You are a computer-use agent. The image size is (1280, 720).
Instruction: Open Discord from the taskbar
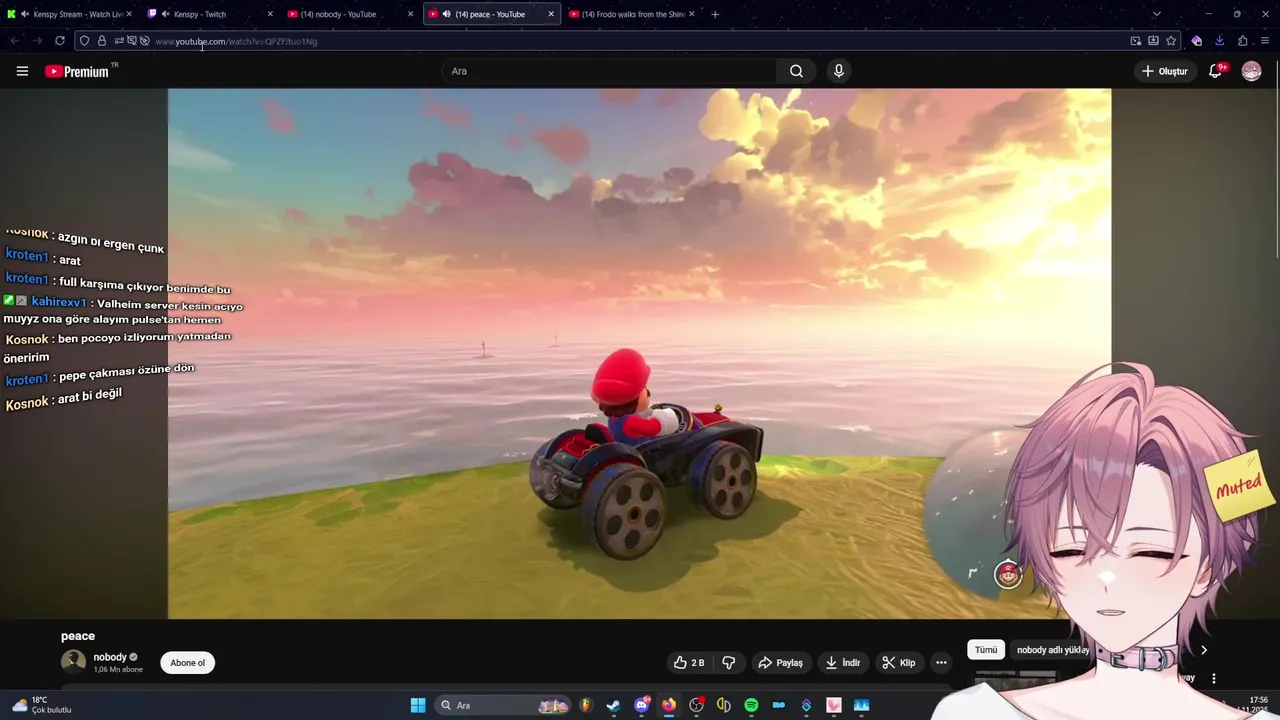pos(642,705)
